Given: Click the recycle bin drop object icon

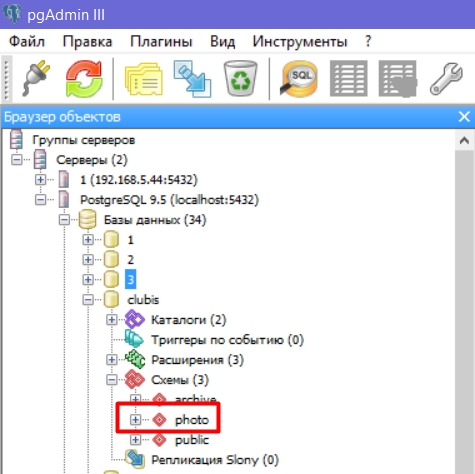Looking at the screenshot, I should pos(240,79).
